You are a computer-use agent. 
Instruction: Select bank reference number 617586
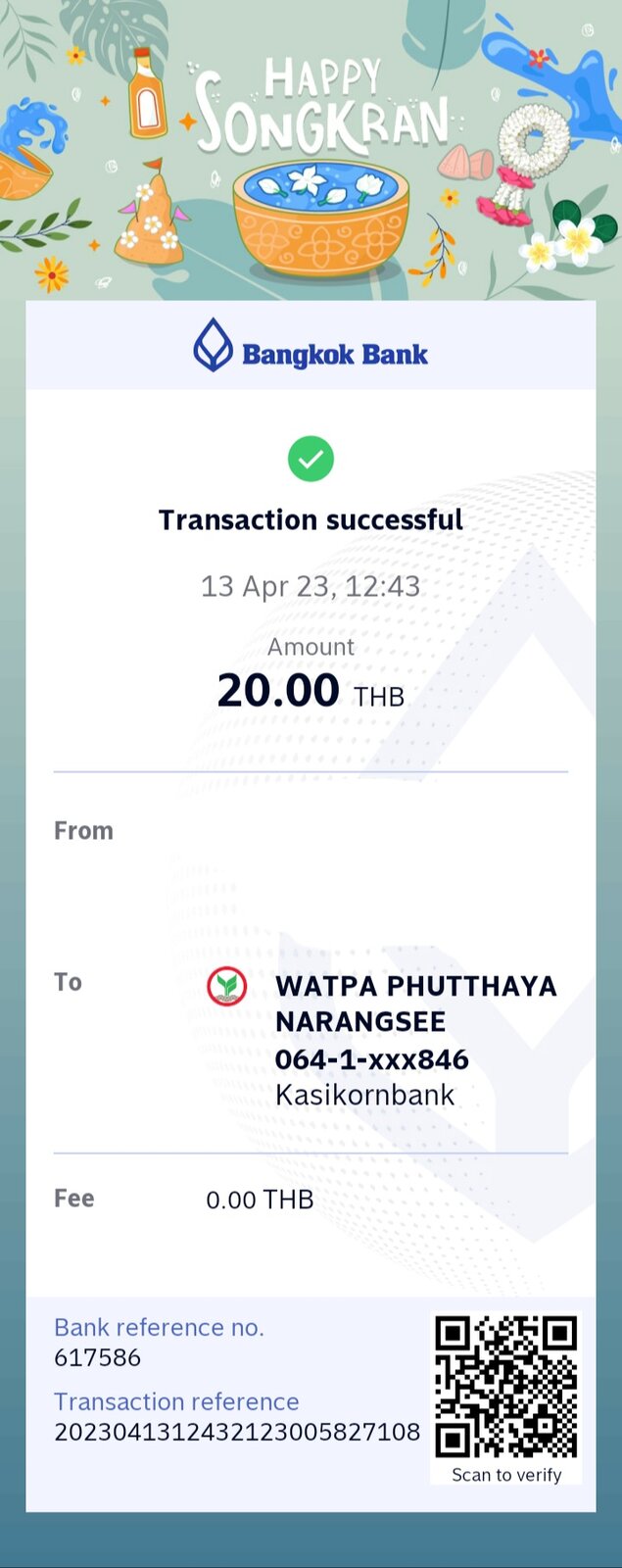pyautogui.click(x=97, y=1357)
